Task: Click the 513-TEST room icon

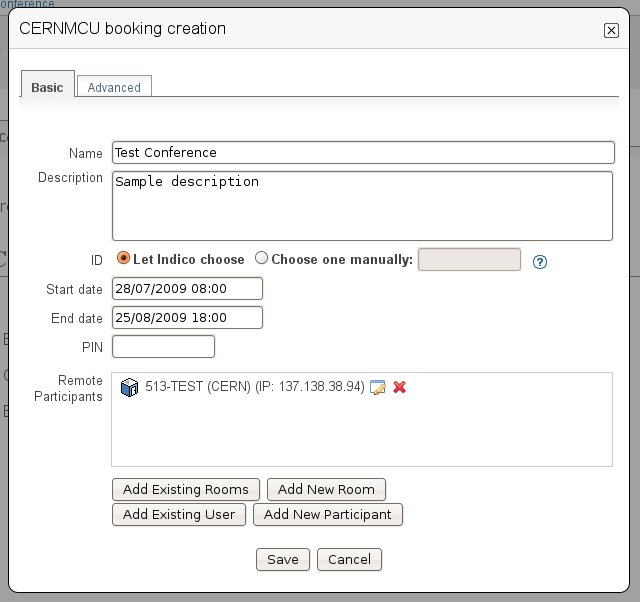Action: [x=129, y=387]
